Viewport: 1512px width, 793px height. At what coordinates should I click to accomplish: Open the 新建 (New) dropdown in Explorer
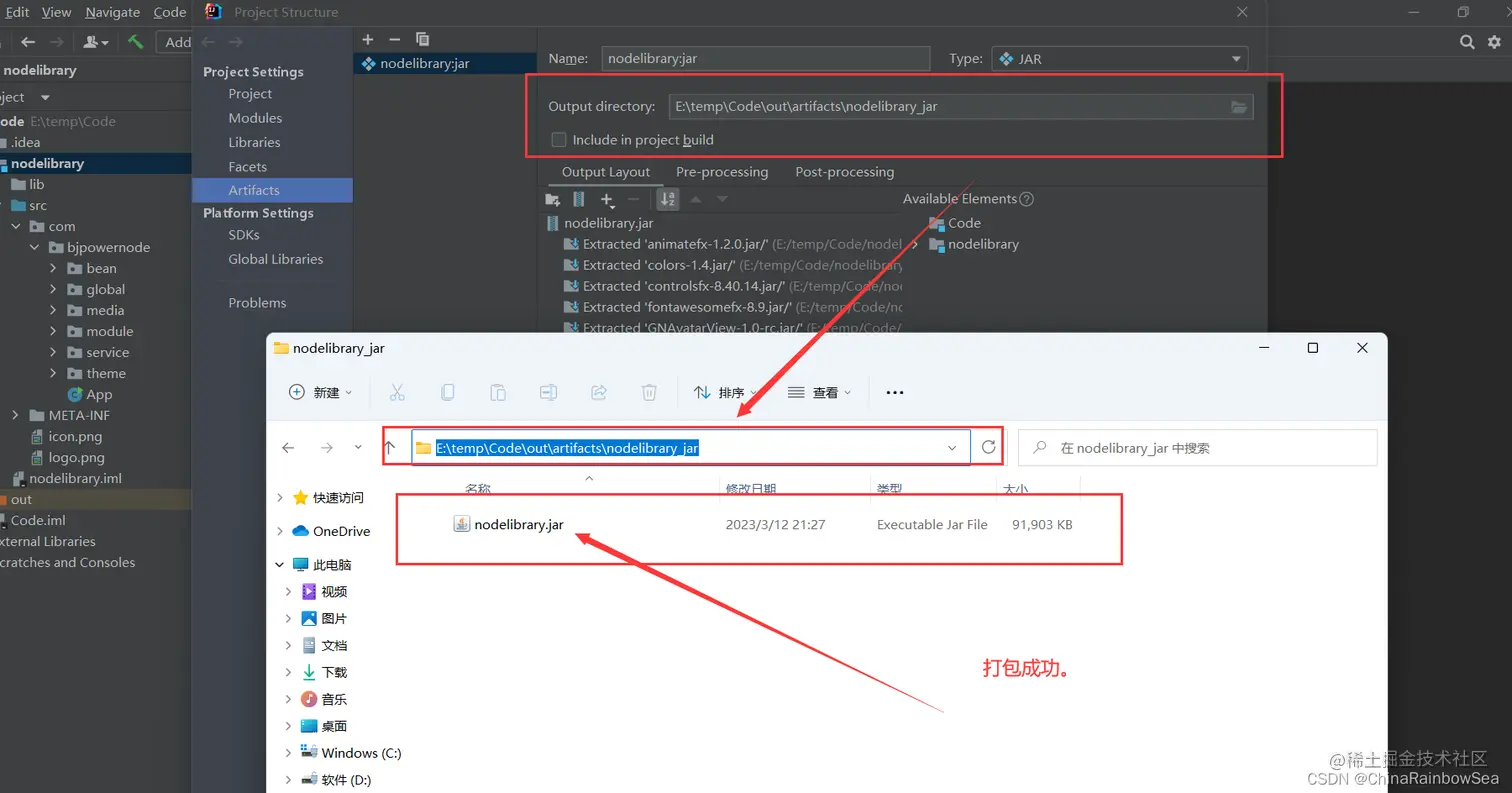point(321,392)
